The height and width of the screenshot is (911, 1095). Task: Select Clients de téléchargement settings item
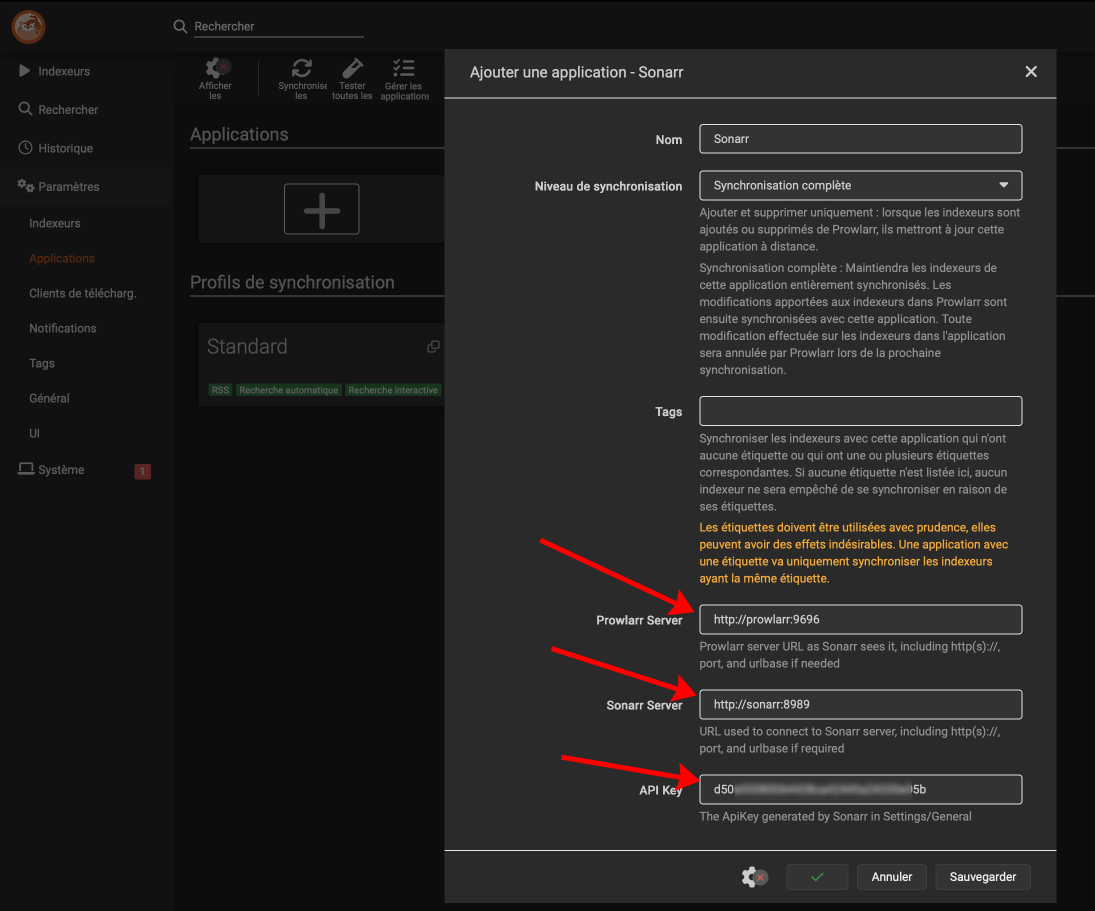(82, 293)
